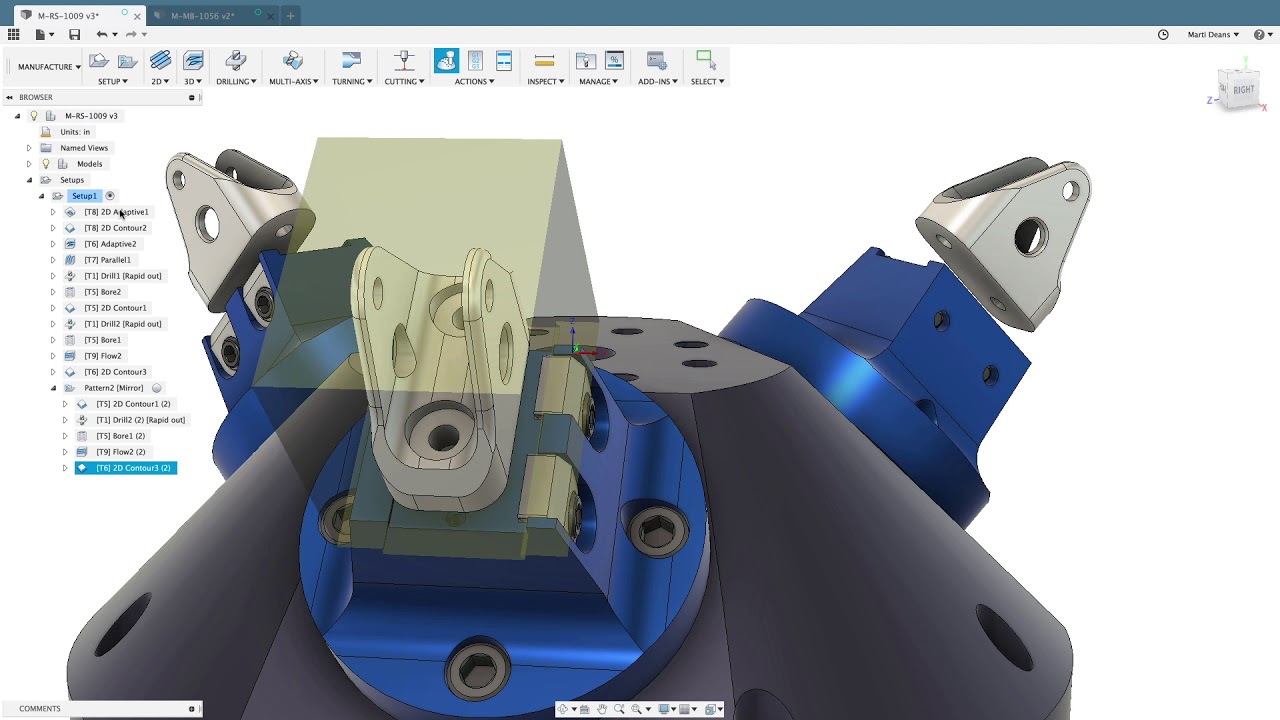This screenshot has width=1280, height=720.
Task: Collapse the Browser panel arrows
Action: pos(9,97)
